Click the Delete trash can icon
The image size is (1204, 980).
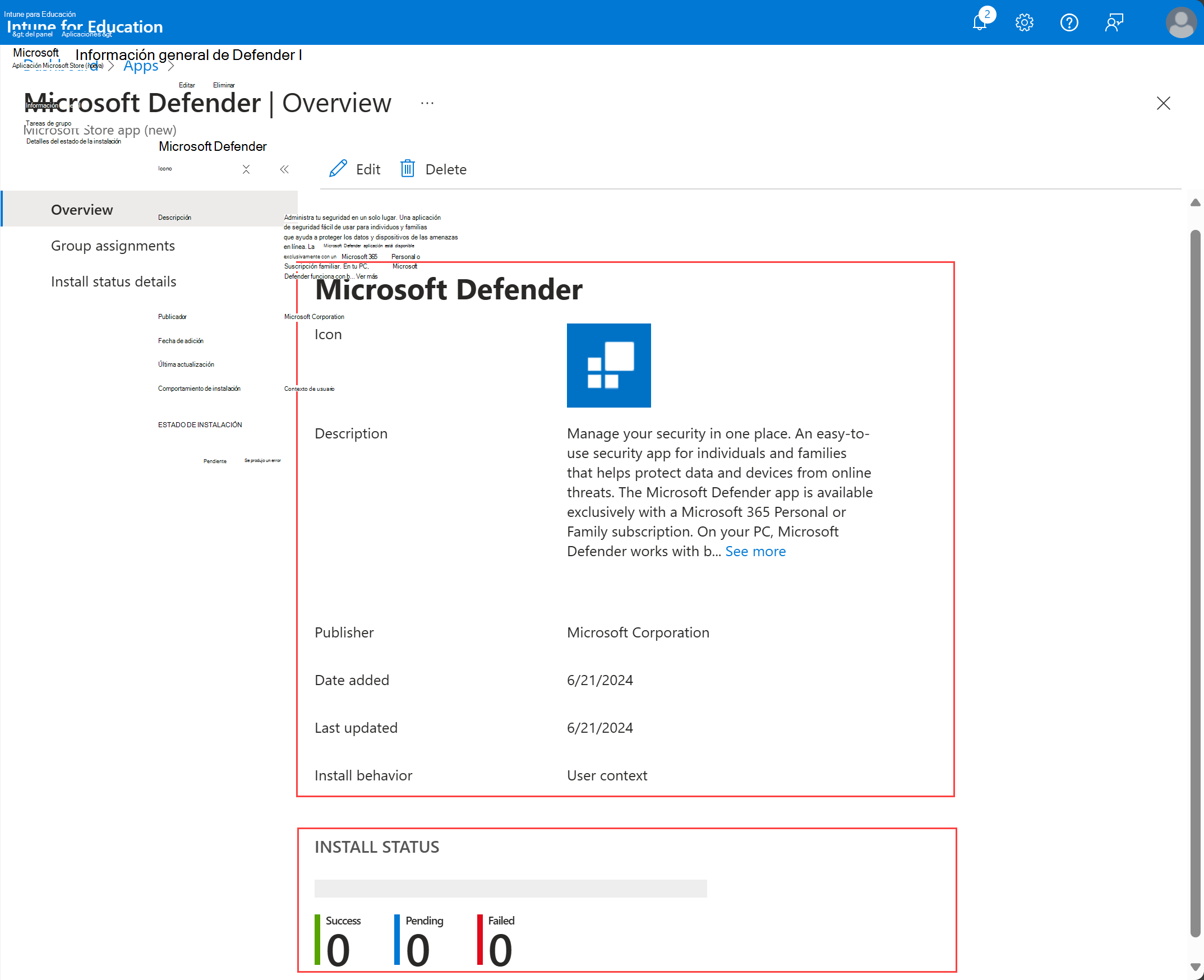click(x=407, y=169)
